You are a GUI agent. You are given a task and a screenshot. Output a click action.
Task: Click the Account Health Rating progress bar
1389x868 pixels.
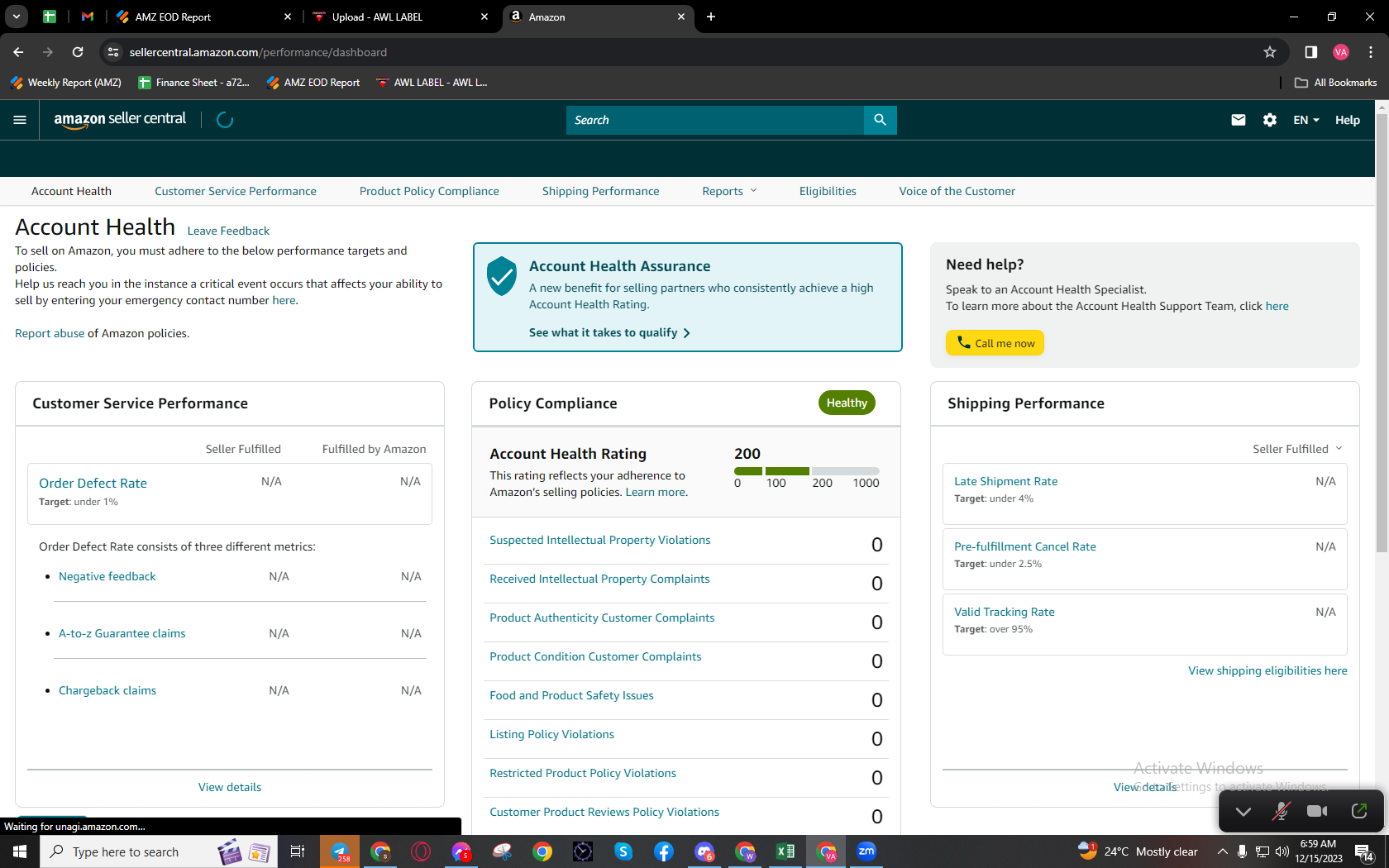[x=806, y=471]
